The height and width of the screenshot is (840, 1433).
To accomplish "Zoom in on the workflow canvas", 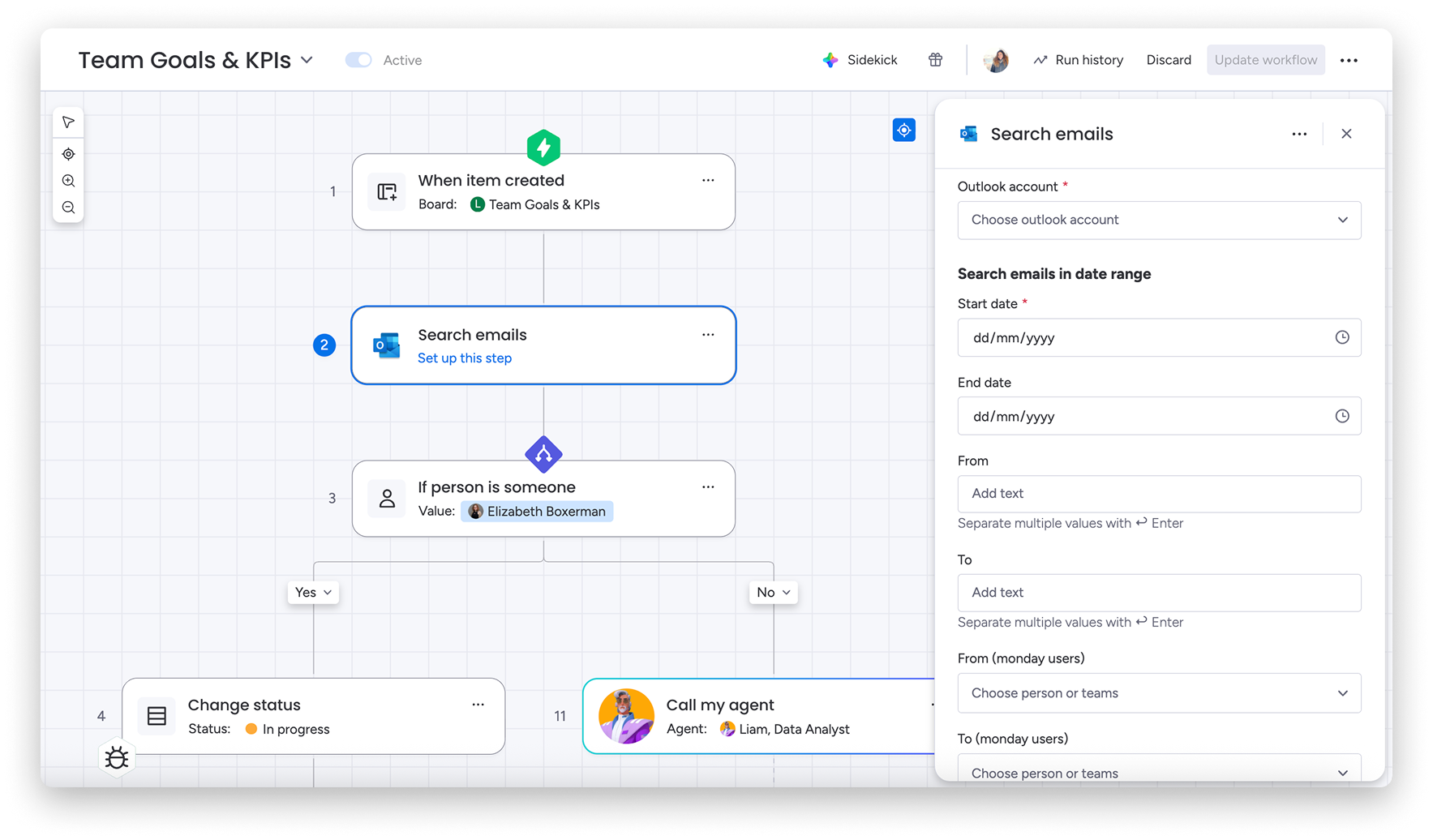I will (68, 181).
